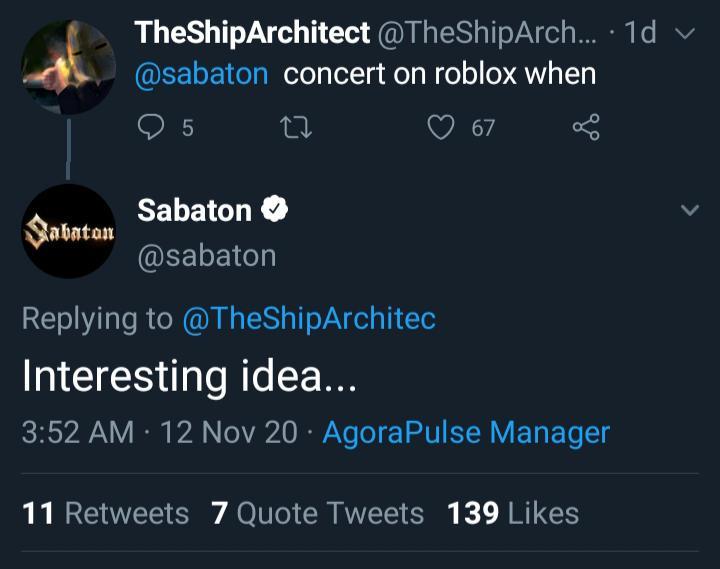The image size is (720, 569).
Task: Click Sabaton's verified badge
Action: coord(275,210)
